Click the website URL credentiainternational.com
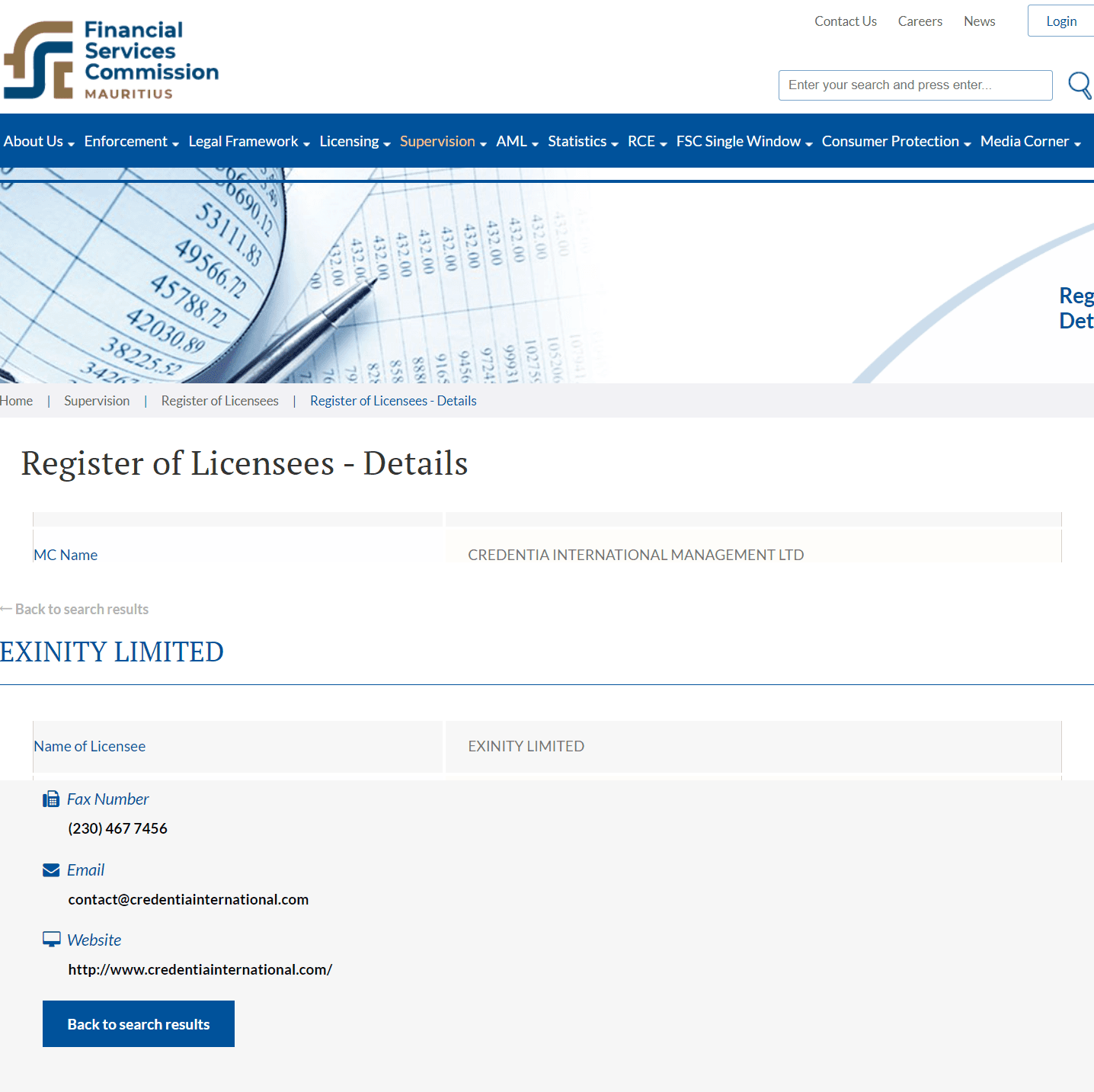The width and height of the screenshot is (1094, 1092). click(200, 969)
